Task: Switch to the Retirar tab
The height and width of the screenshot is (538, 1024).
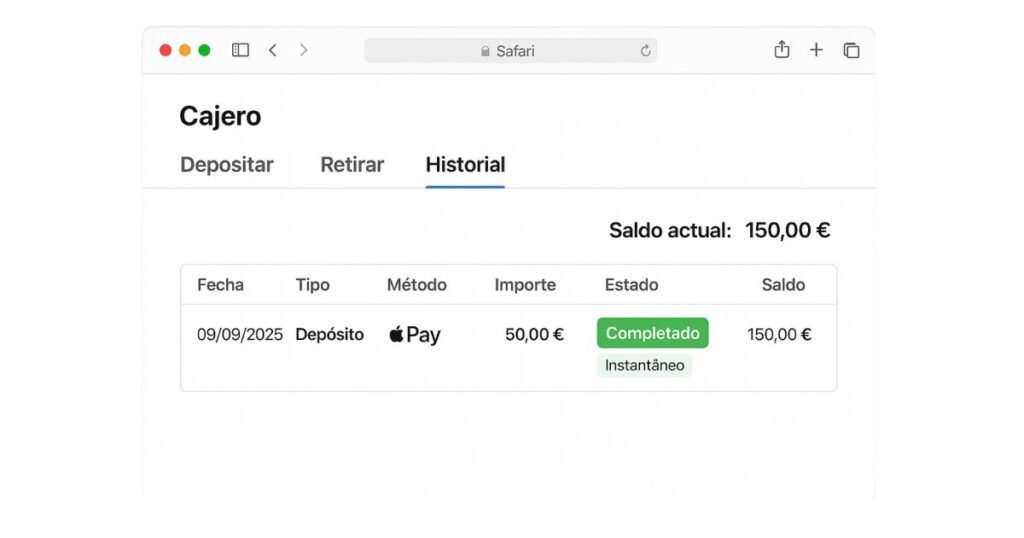Action: [x=352, y=165]
